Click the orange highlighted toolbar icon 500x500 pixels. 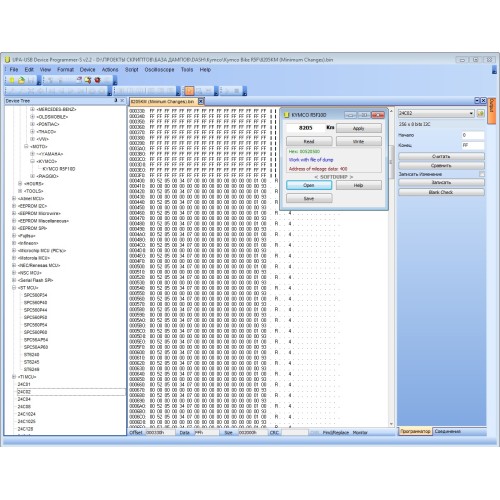(189, 91)
